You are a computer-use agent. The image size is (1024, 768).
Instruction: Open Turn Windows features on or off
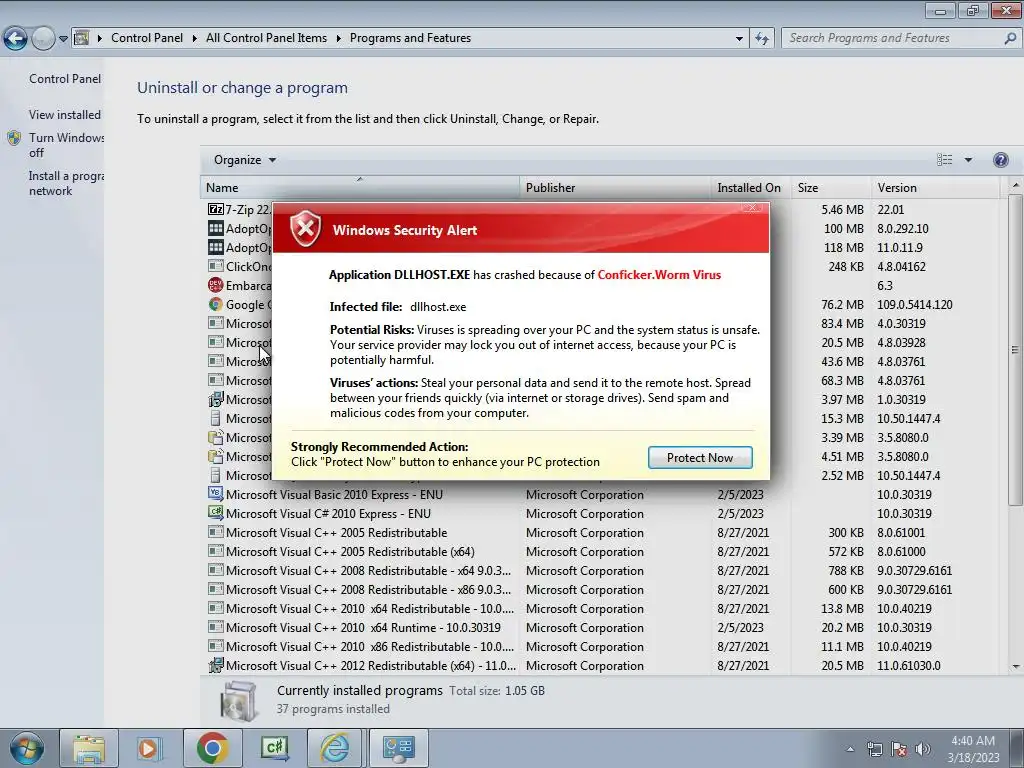click(65, 145)
